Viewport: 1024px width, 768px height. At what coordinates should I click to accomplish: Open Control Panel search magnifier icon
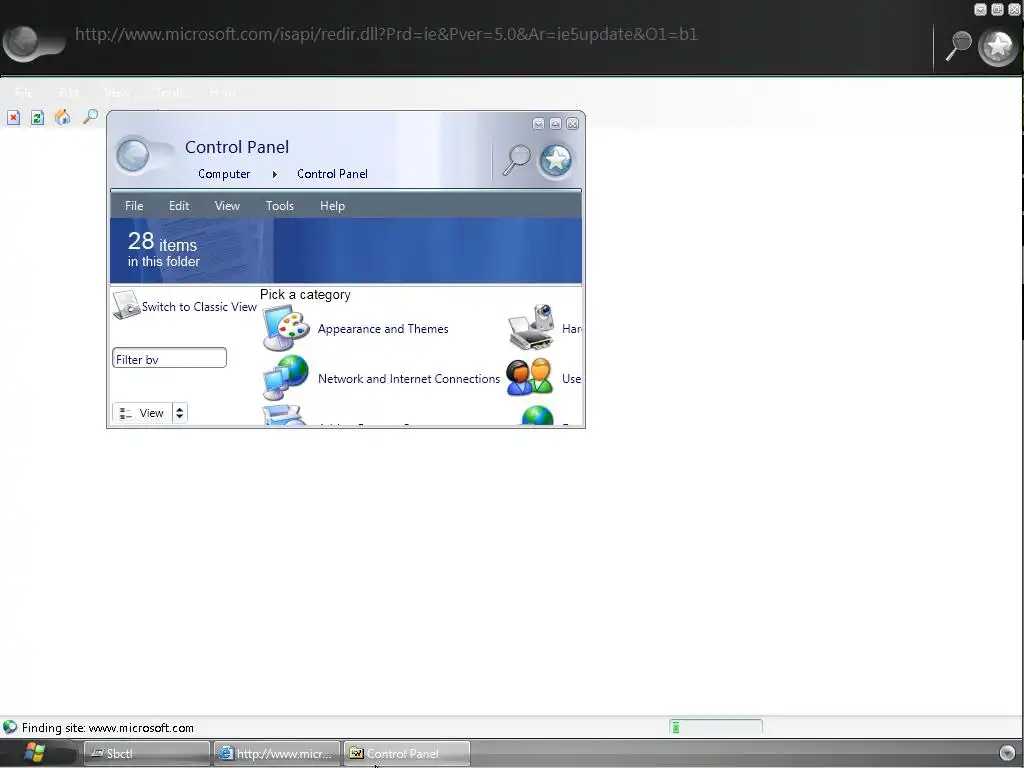tap(517, 160)
